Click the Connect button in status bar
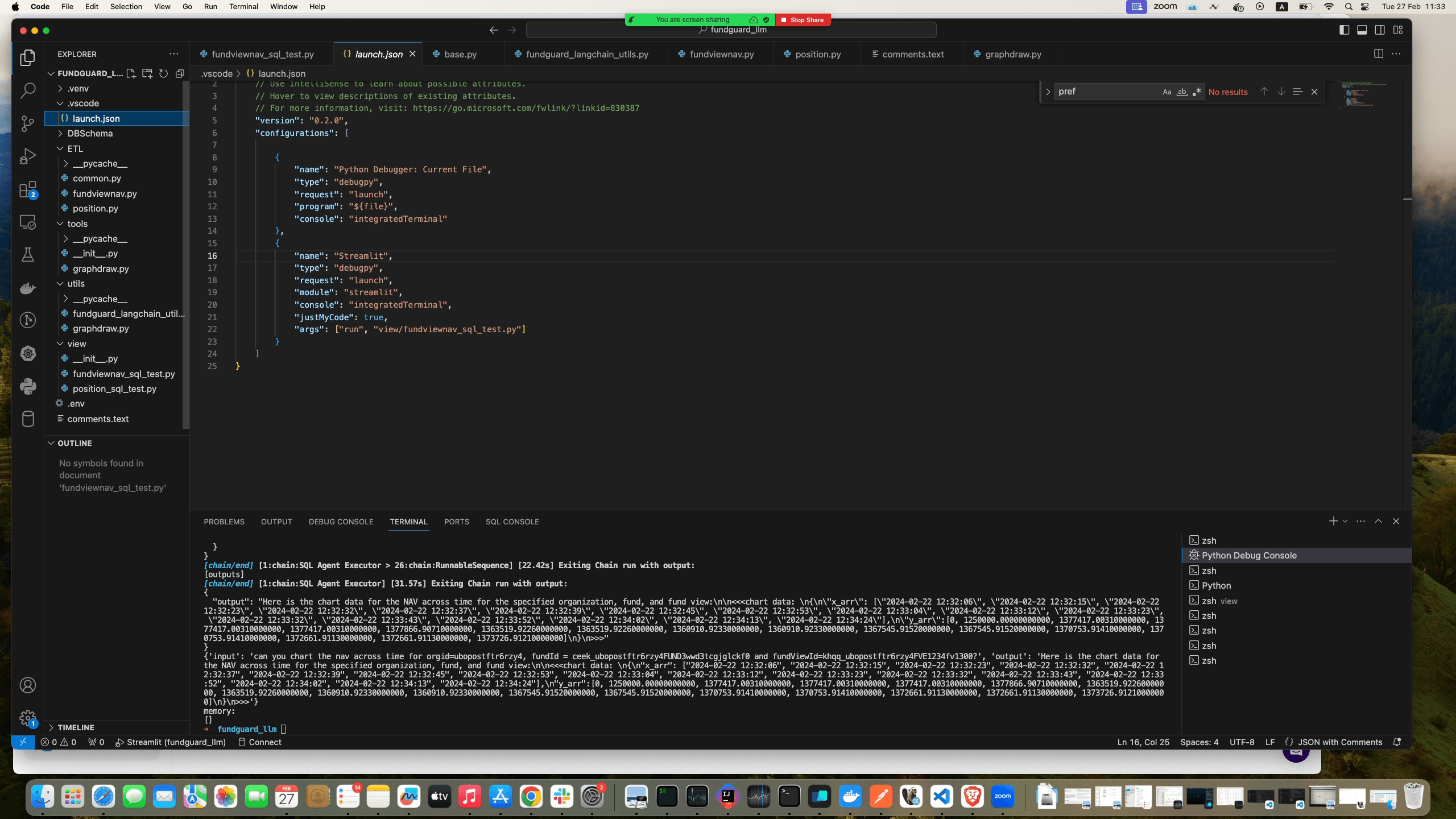 pos(259,742)
